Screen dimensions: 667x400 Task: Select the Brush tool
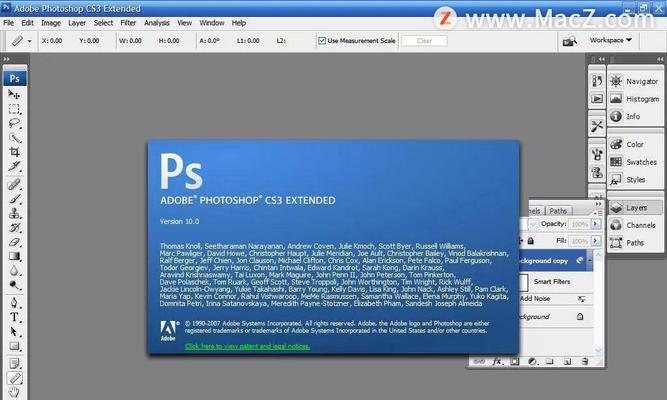(14, 199)
